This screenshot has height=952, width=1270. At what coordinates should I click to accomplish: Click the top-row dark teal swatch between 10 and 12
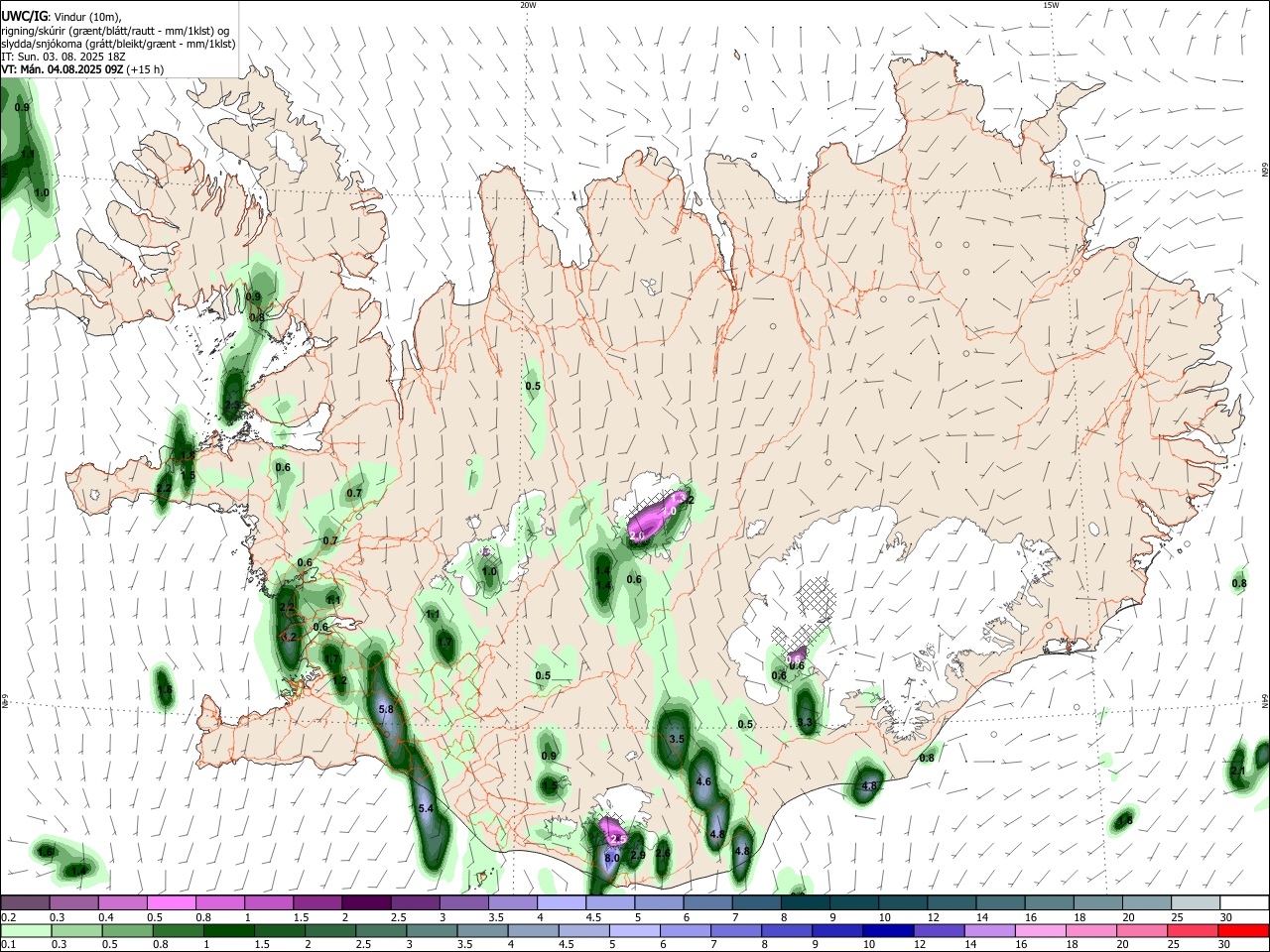click(x=901, y=902)
